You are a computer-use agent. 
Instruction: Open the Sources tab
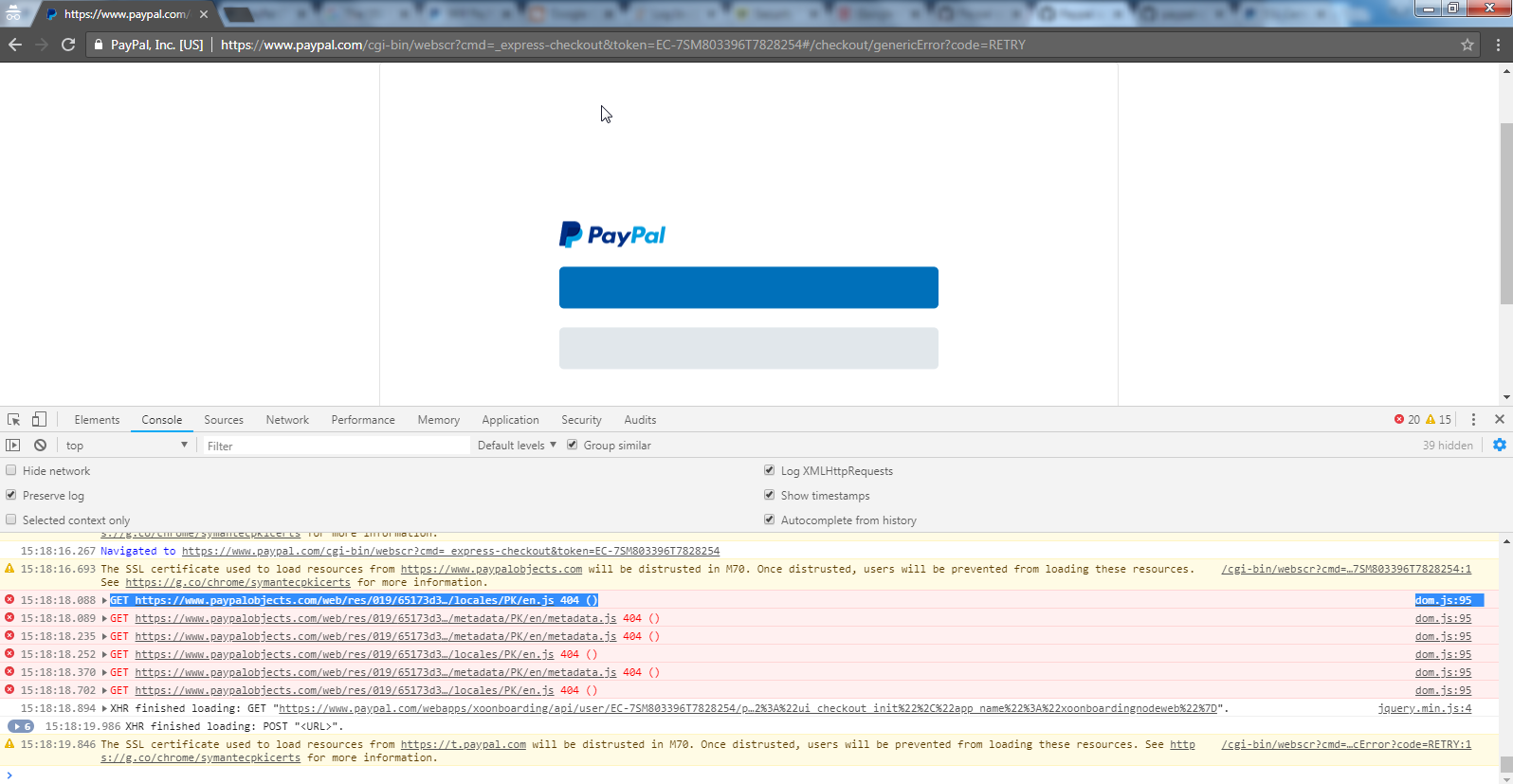click(x=224, y=419)
